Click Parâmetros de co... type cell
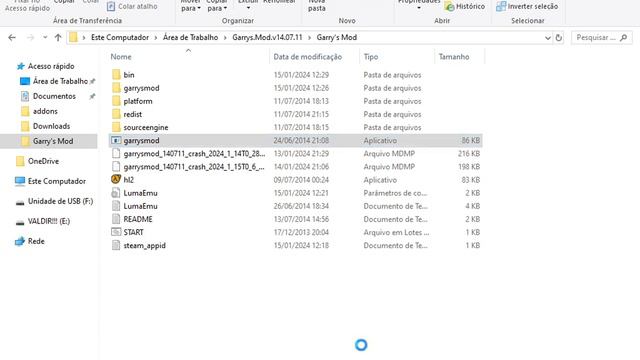Viewport: 640px width, 360px height. [x=395, y=193]
